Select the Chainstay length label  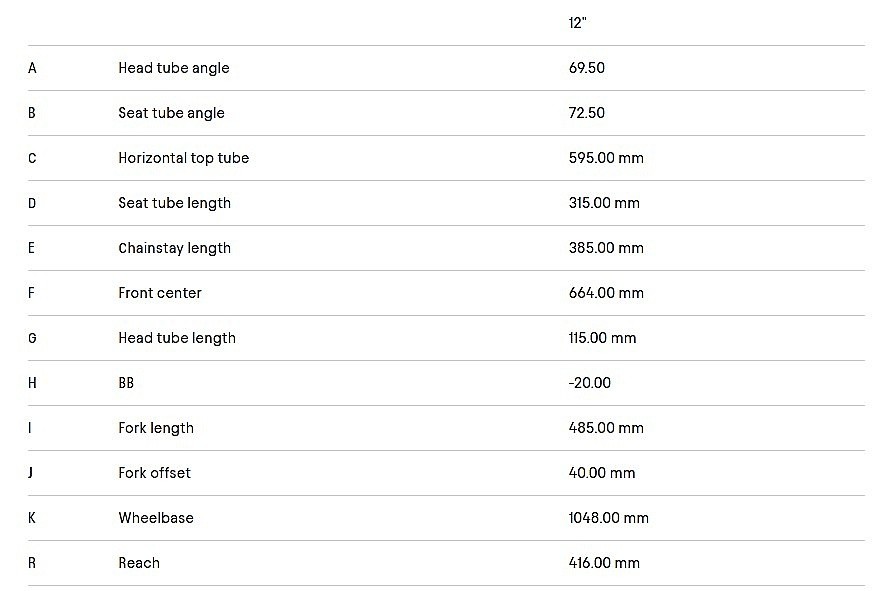pos(174,248)
